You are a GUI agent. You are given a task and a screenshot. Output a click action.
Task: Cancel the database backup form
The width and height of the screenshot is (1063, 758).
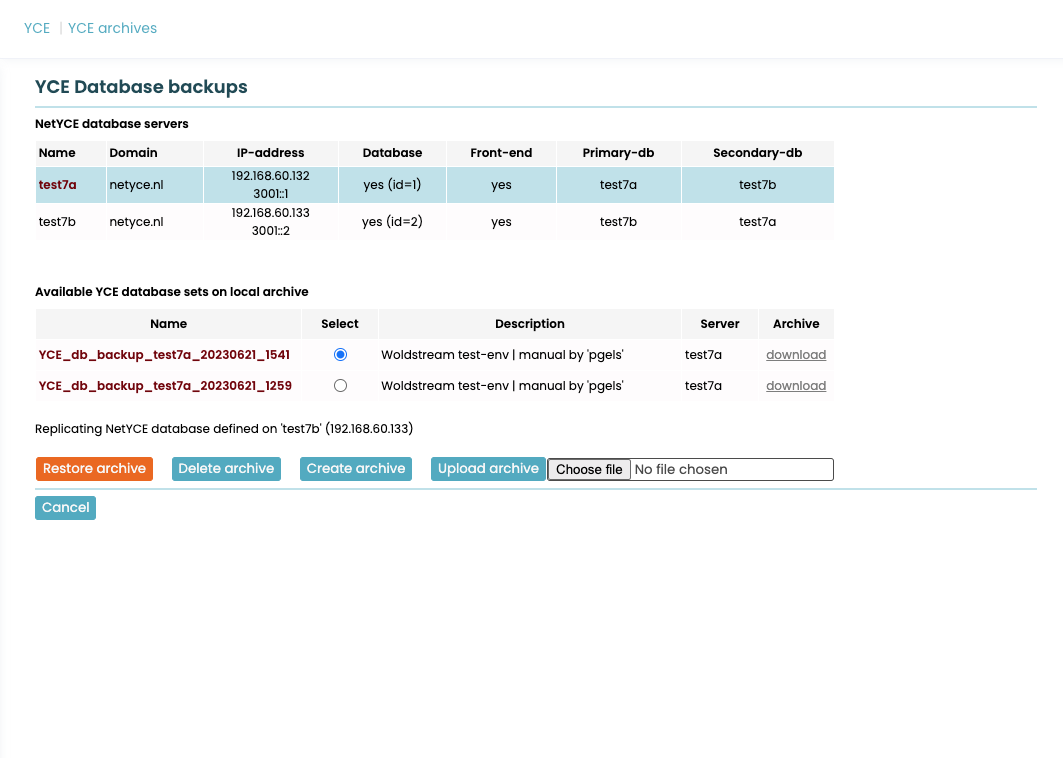point(66,508)
